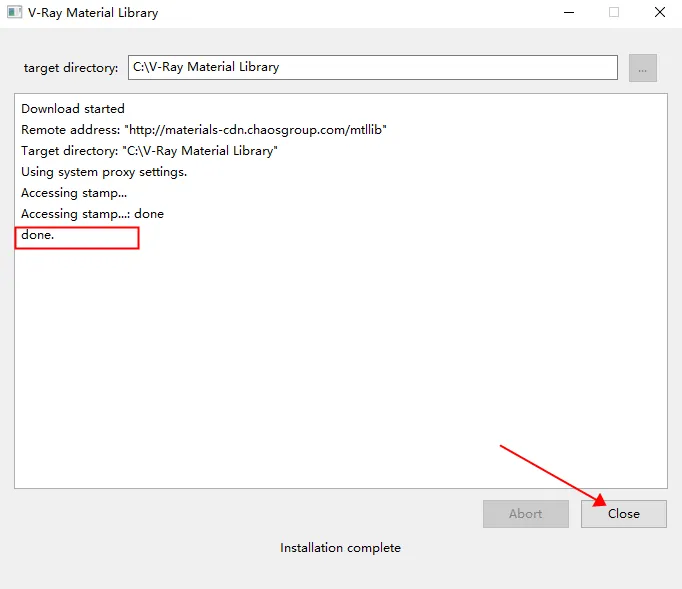
Task: Click the empty title bar area
Action: 350,13
